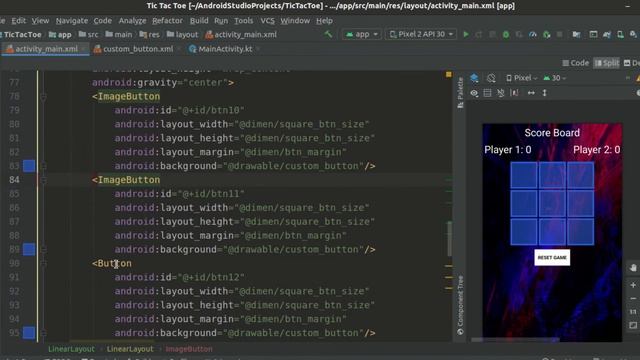Click the Apply Changes and Restart icon
The width and height of the screenshot is (640, 360).
[x=479, y=35]
